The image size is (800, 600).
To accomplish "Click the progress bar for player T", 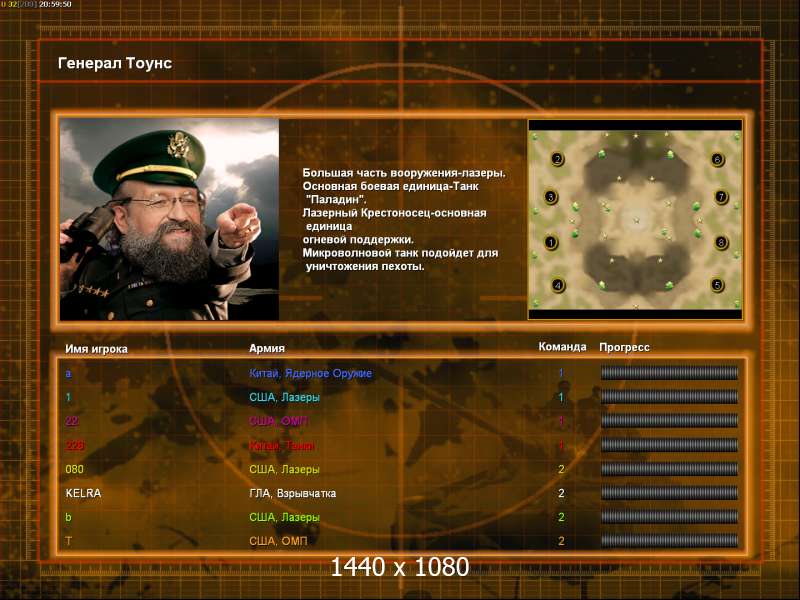I will 669,541.
